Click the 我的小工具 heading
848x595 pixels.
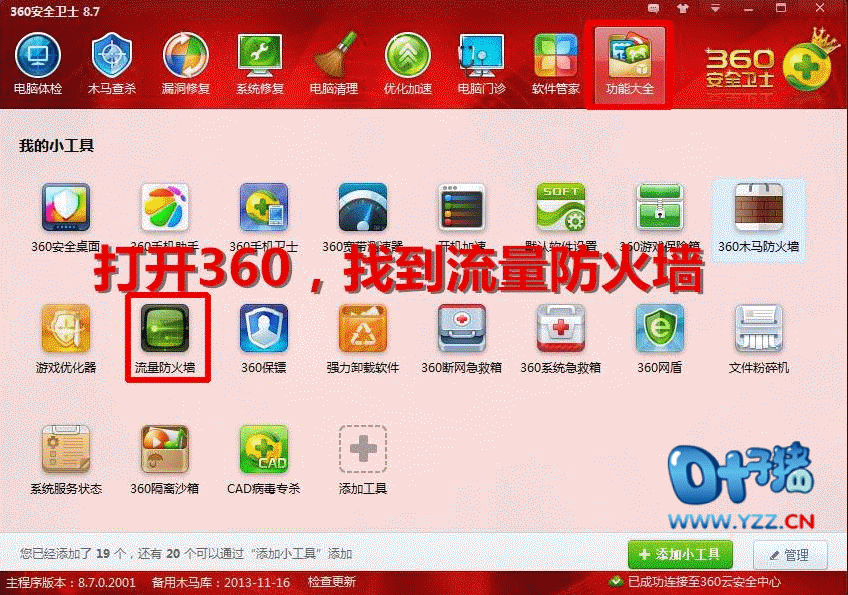(x=56, y=146)
